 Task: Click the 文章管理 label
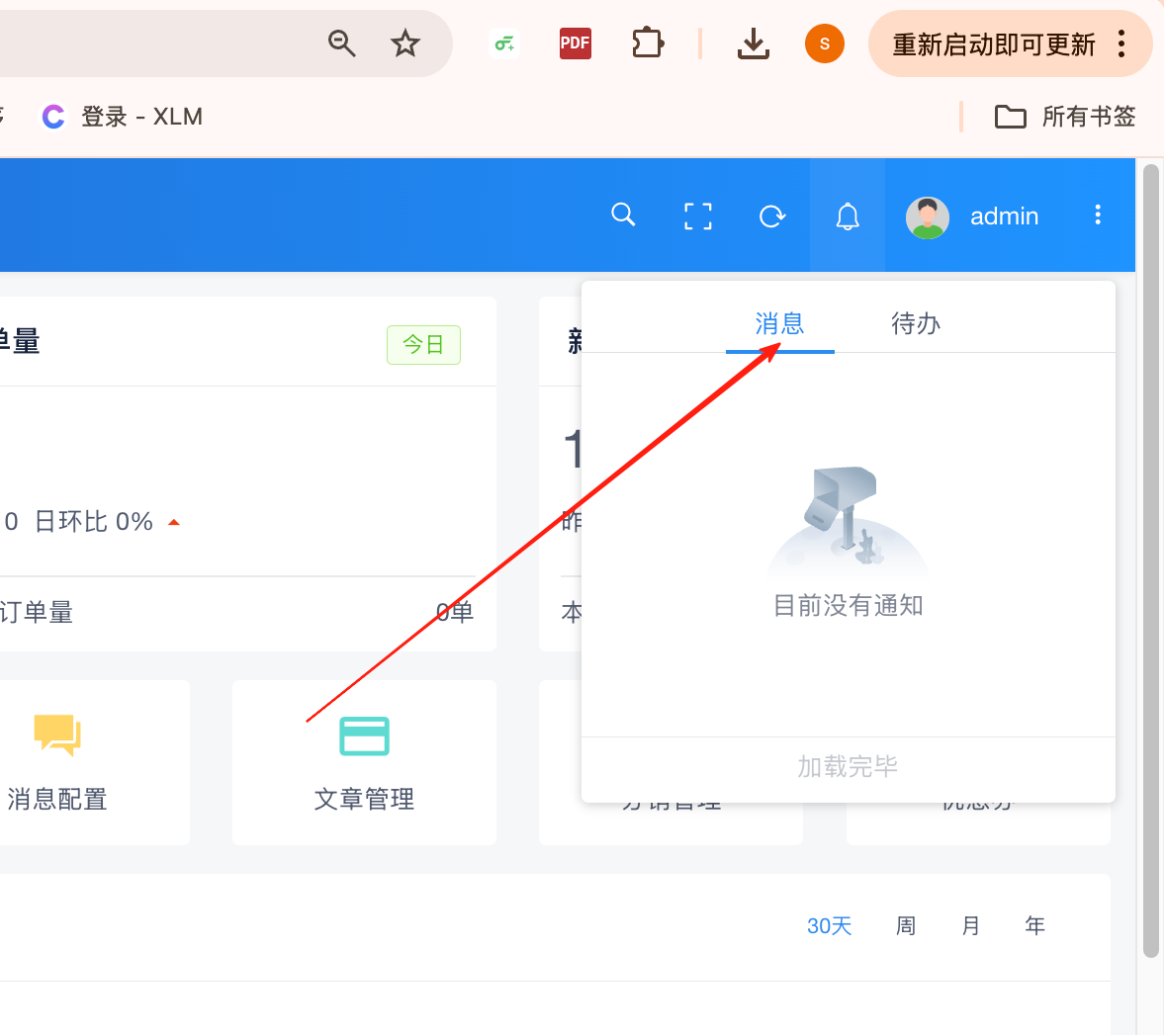364,799
